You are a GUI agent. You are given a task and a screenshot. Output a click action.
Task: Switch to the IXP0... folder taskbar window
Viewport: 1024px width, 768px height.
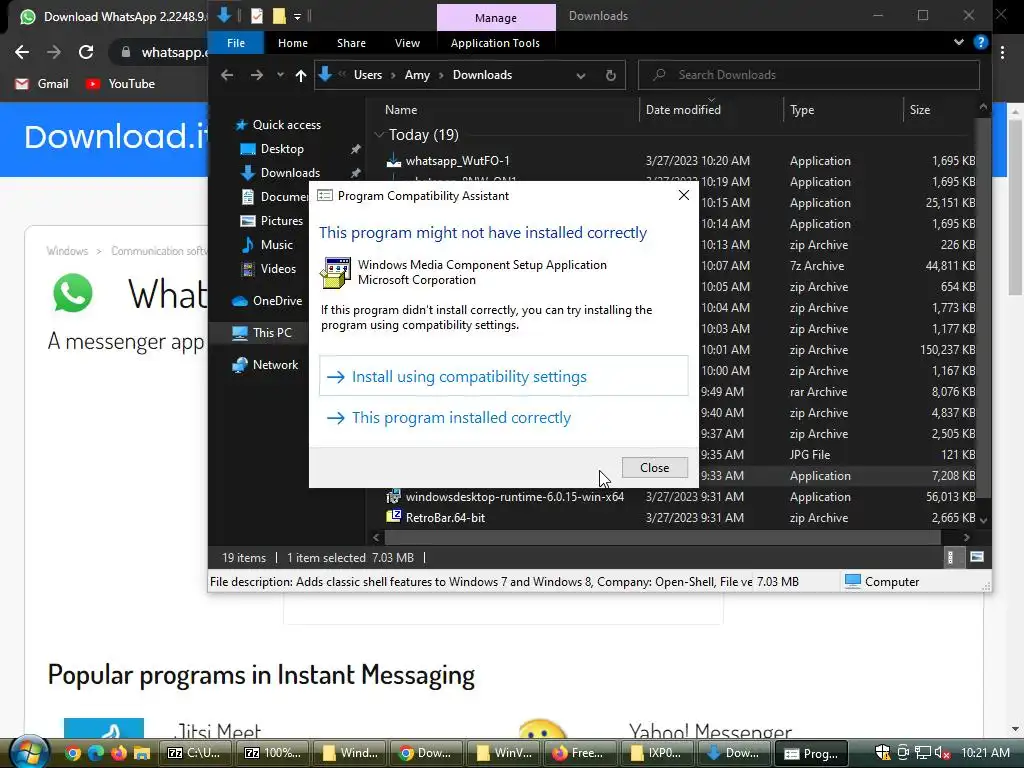pyautogui.click(x=658, y=753)
